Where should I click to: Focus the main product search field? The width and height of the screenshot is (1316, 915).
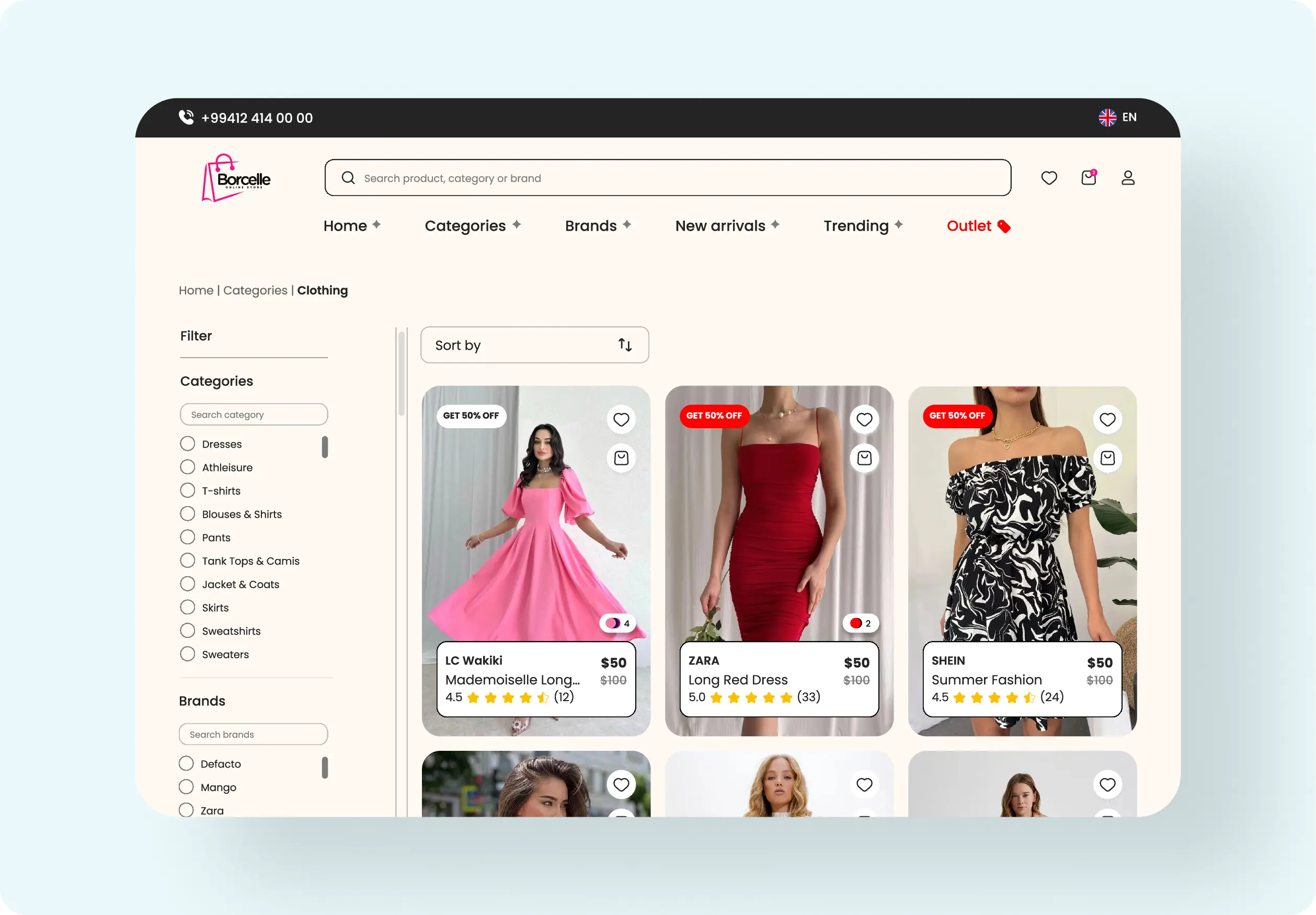(668, 178)
